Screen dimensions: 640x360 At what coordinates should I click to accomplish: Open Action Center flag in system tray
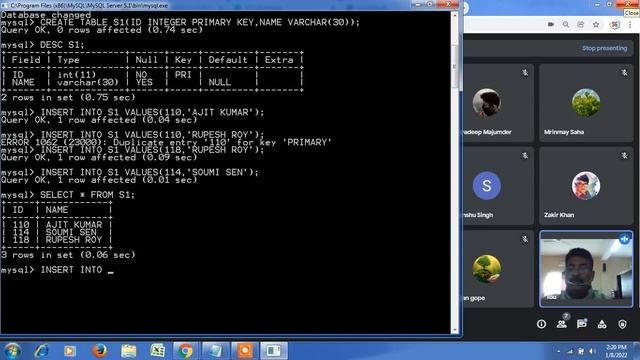pos(581,351)
